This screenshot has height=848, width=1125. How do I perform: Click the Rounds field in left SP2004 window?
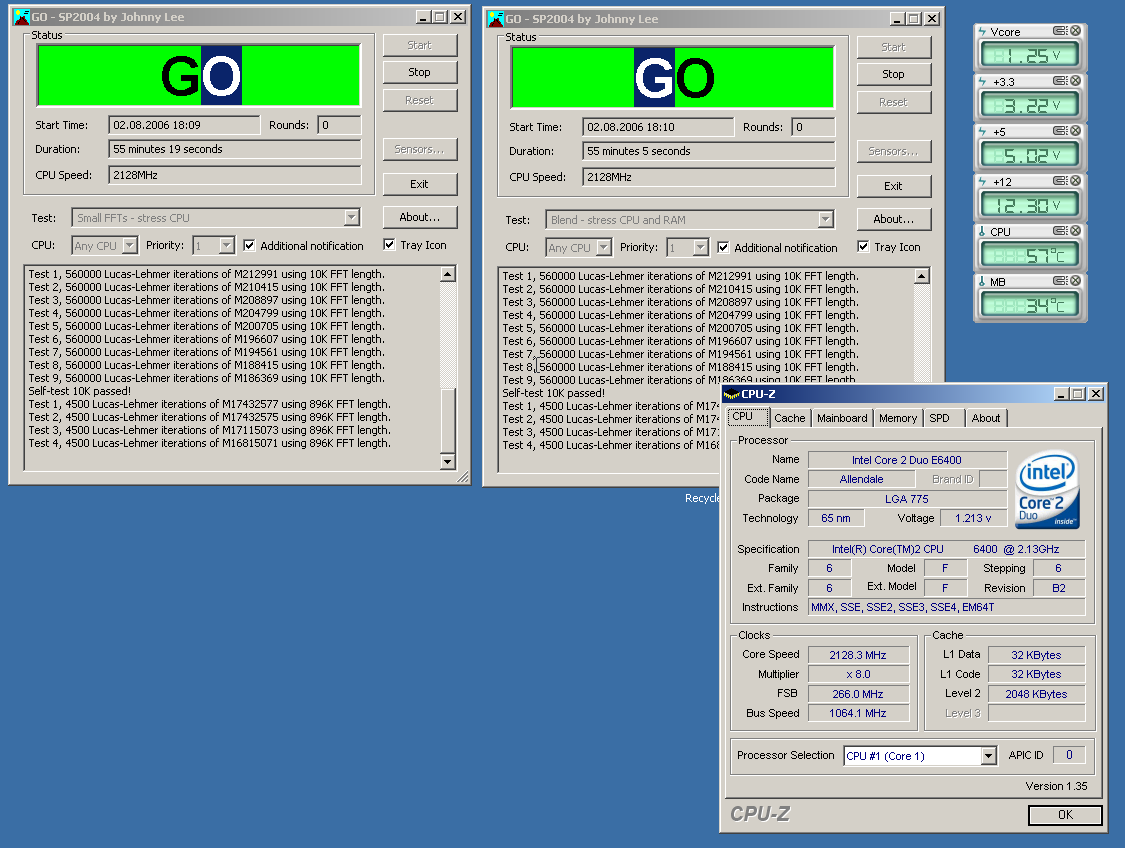tap(339, 125)
